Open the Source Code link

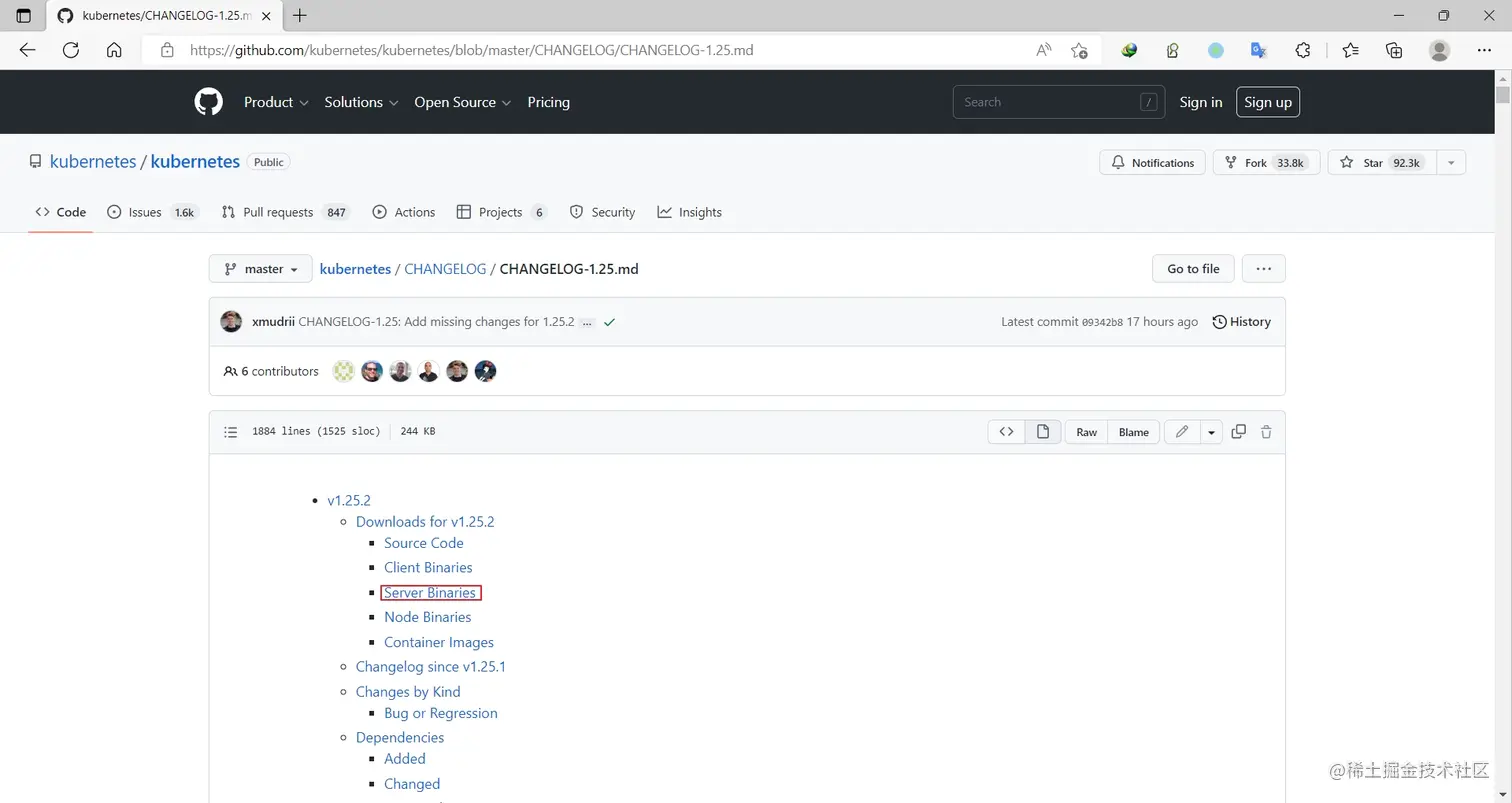point(424,543)
